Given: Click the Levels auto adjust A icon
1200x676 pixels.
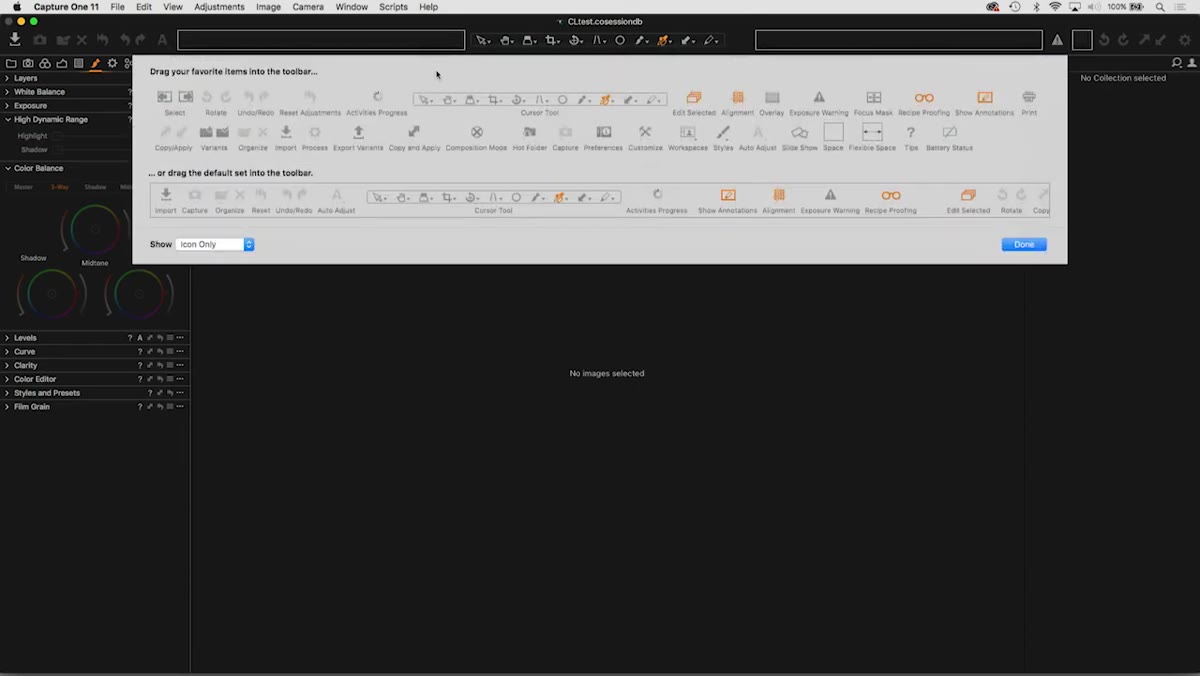Looking at the screenshot, I should tap(140, 338).
